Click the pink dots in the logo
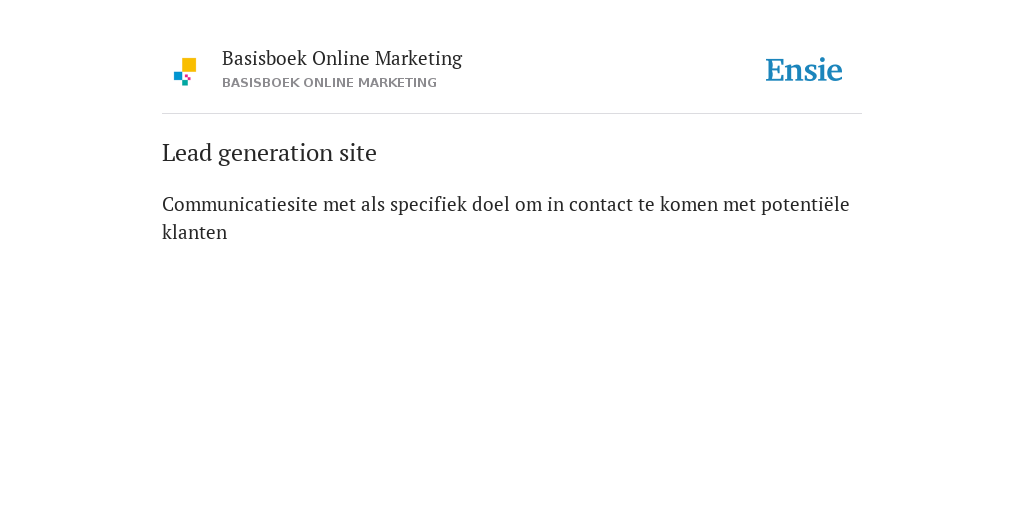1024x512 pixels. click(x=188, y=77)
